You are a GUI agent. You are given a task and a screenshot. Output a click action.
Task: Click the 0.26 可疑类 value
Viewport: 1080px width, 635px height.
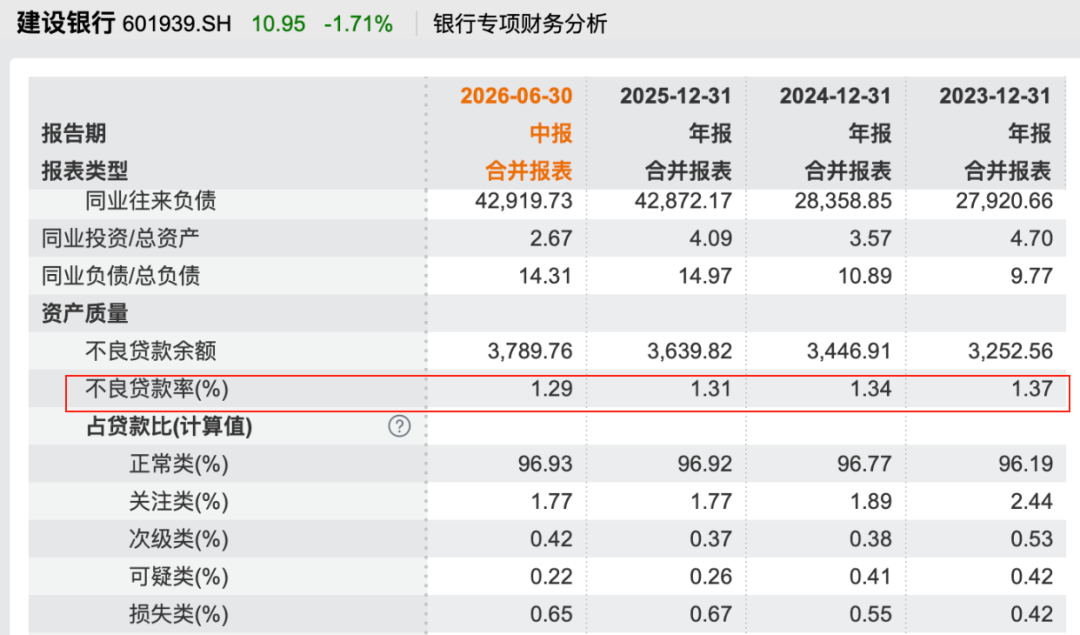click(x=711, y=576)
